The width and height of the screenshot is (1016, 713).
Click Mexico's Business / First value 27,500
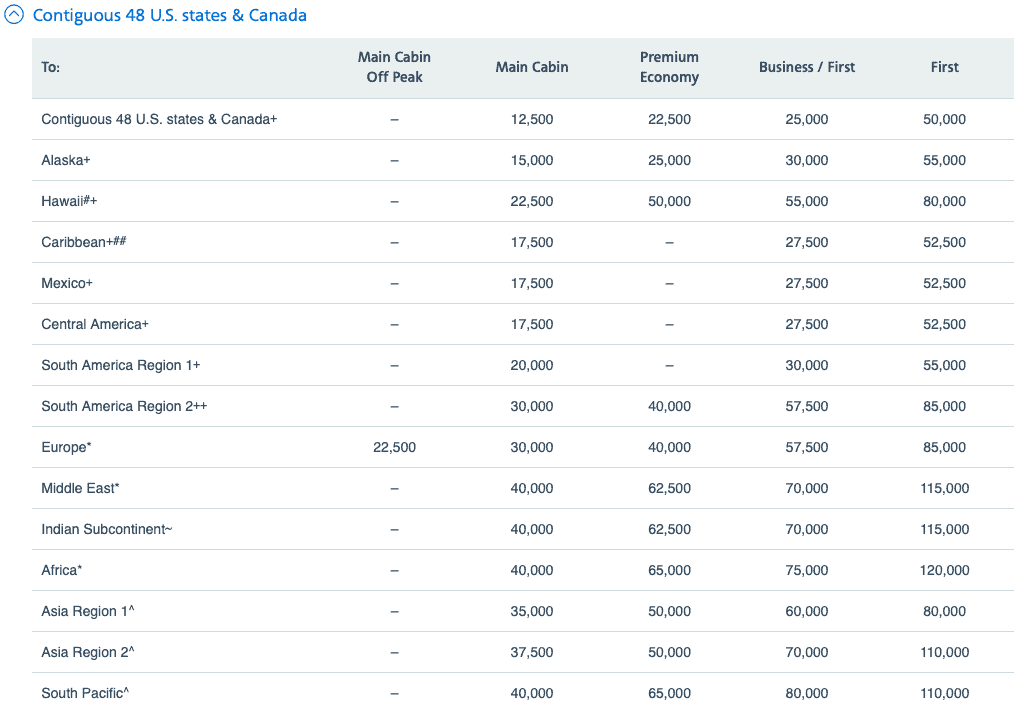[807, 283]
